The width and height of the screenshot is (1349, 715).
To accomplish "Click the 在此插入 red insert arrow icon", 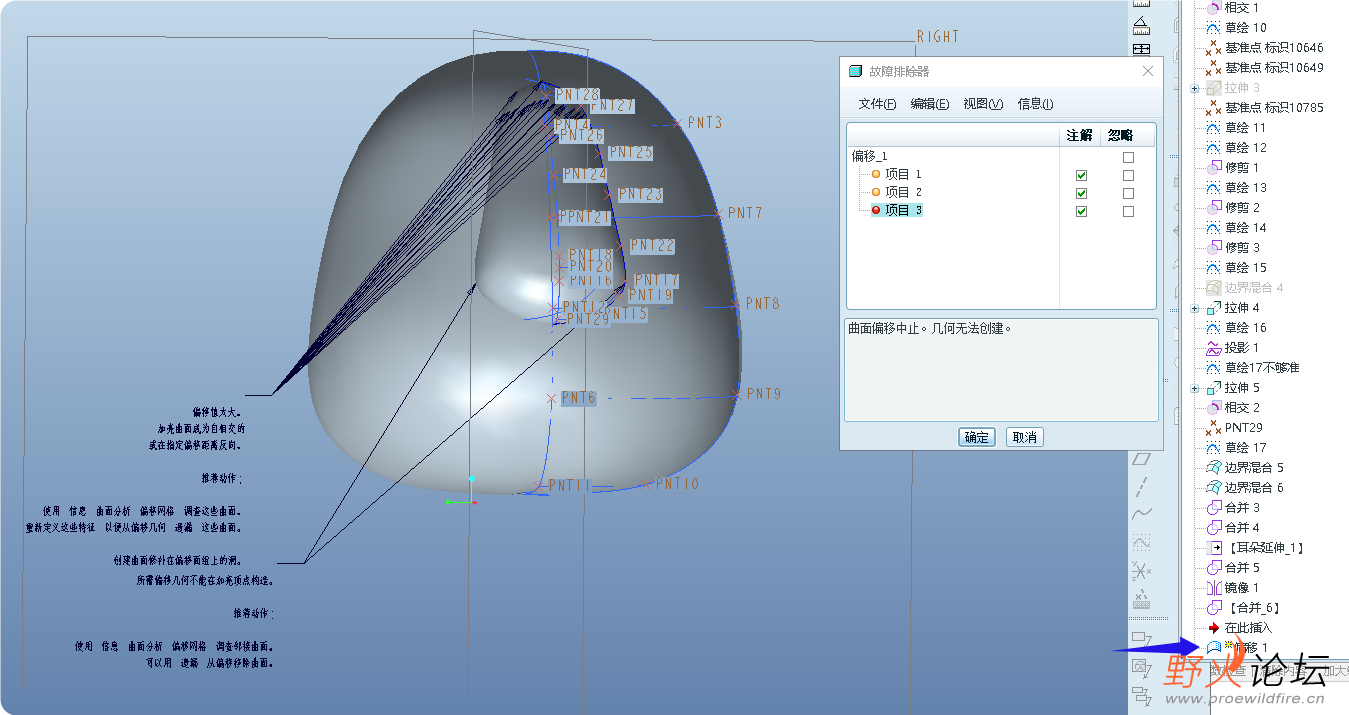I will [1213, 628].
